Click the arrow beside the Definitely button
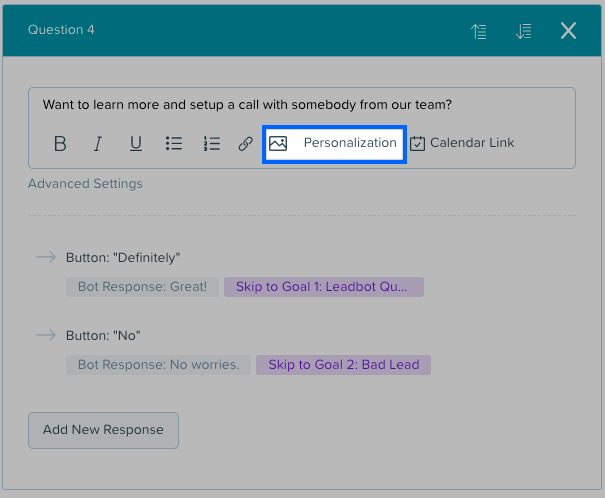Image resolution: width=605 pixels, height=498 pixels. [x=46, y=257]
